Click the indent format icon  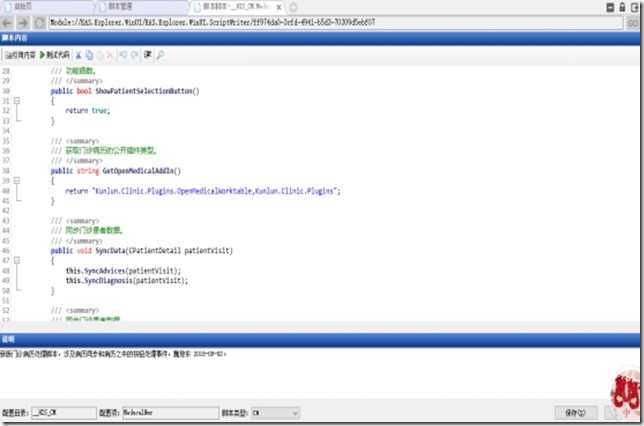147,55
